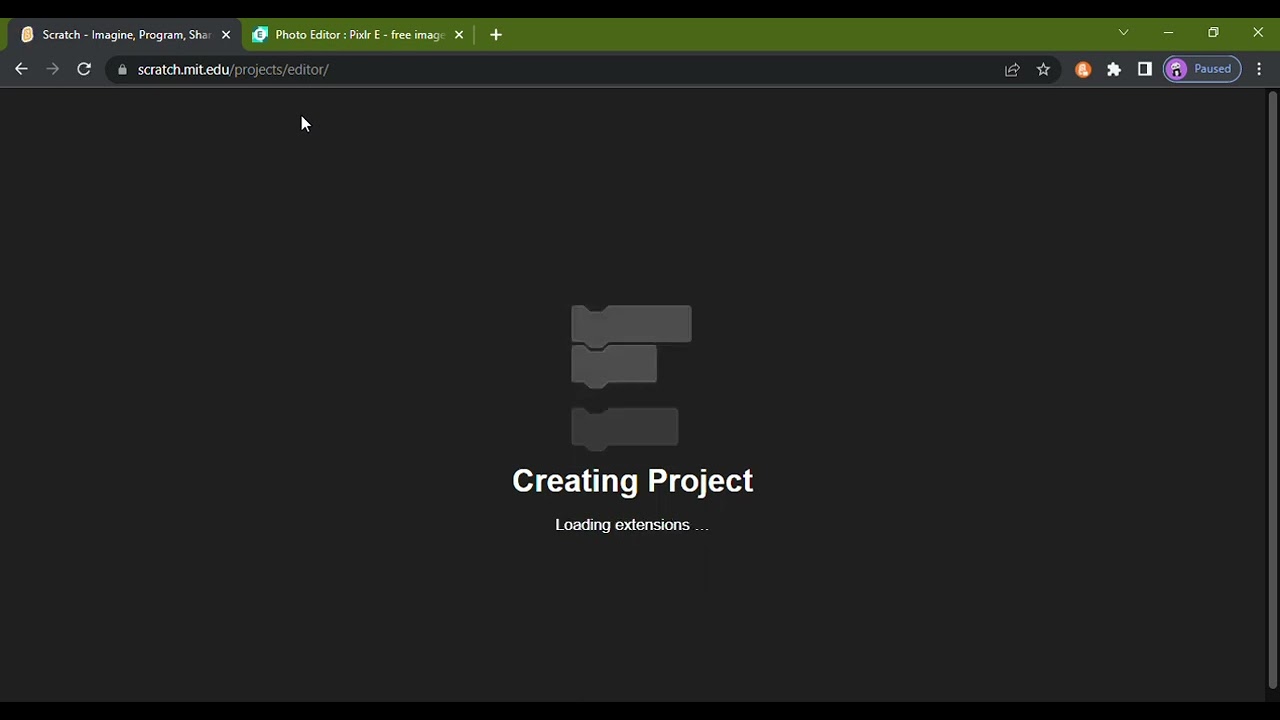Close the browser window
Screen dimensions: 1280x720
coord(1258,33)
